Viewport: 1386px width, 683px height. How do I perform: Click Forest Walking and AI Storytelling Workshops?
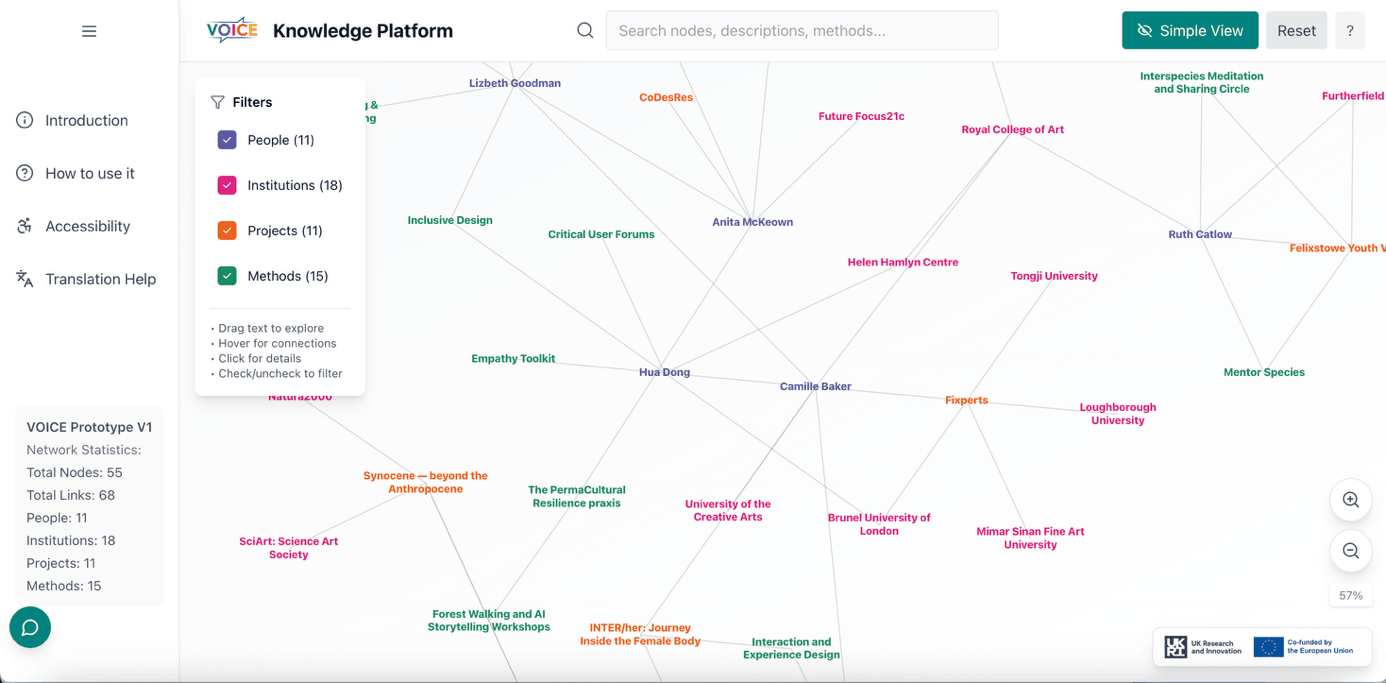(x=489, y=621)
